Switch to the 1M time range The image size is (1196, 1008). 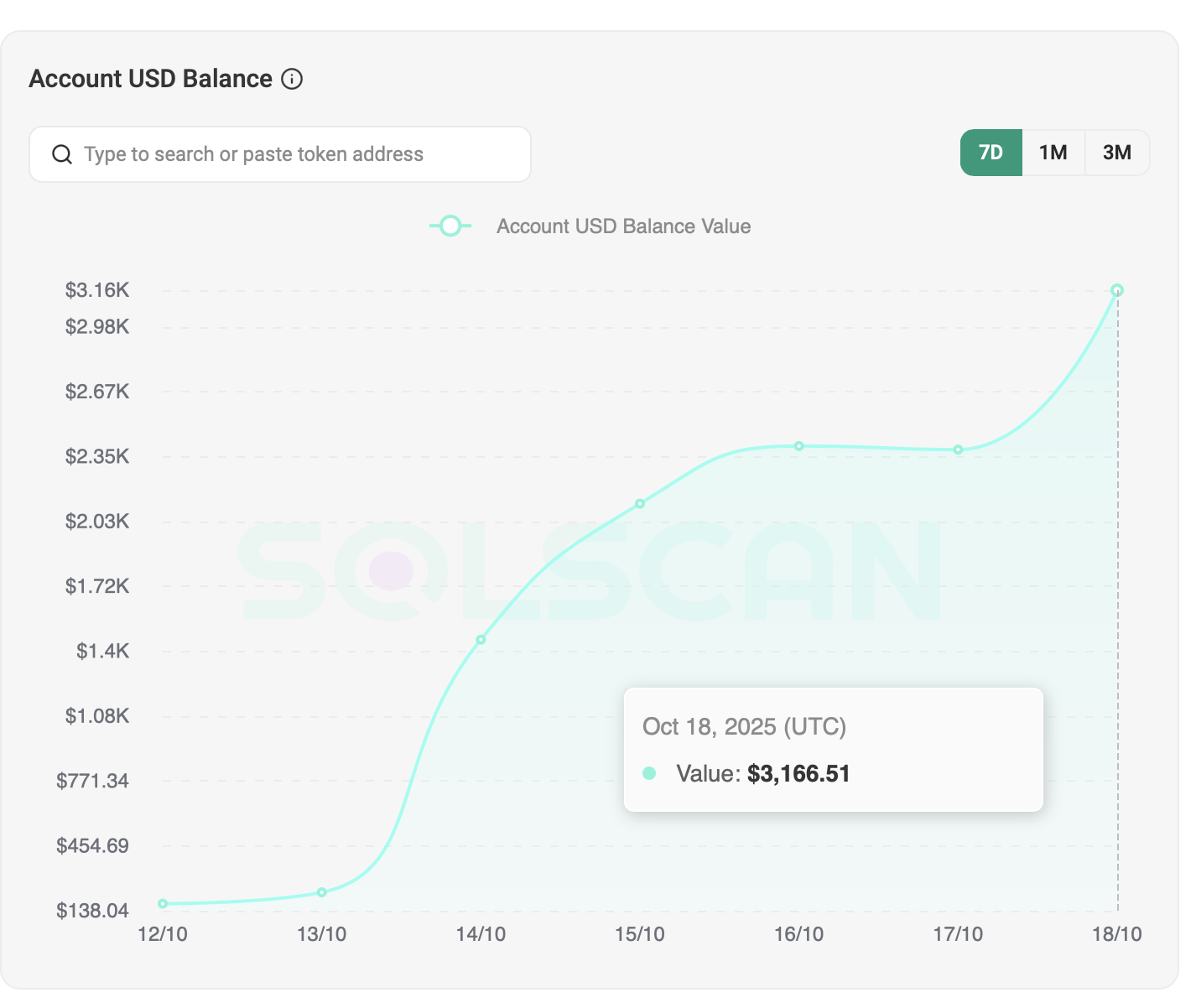click(x=1053, y=153)
